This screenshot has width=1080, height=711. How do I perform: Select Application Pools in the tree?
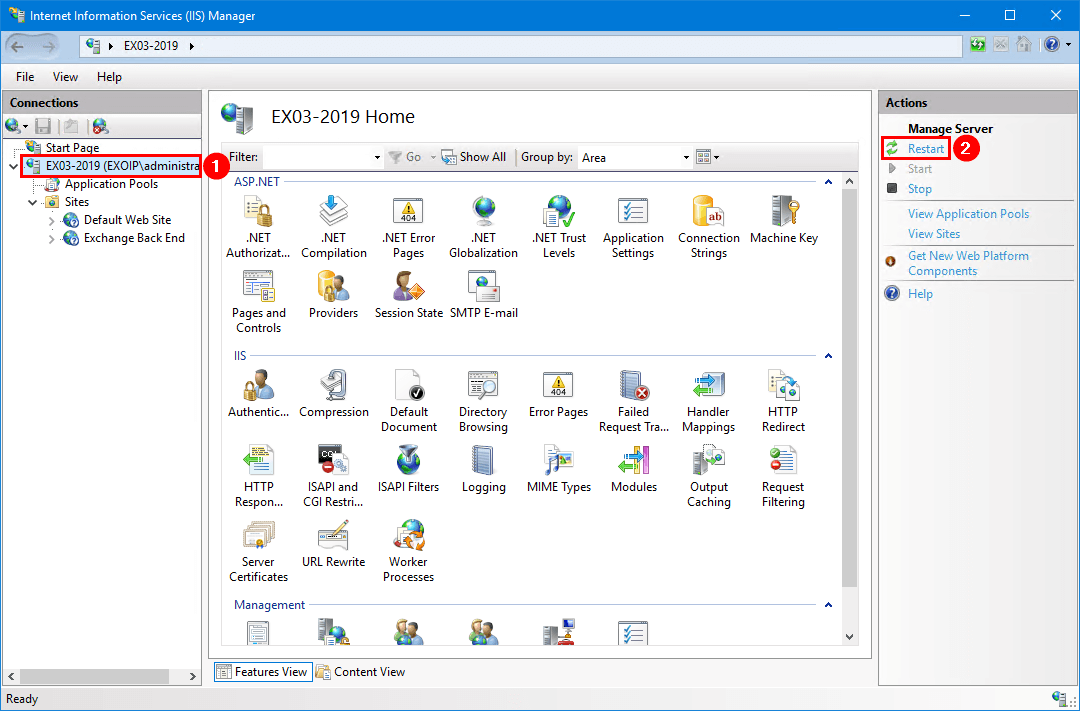[111, 185]
